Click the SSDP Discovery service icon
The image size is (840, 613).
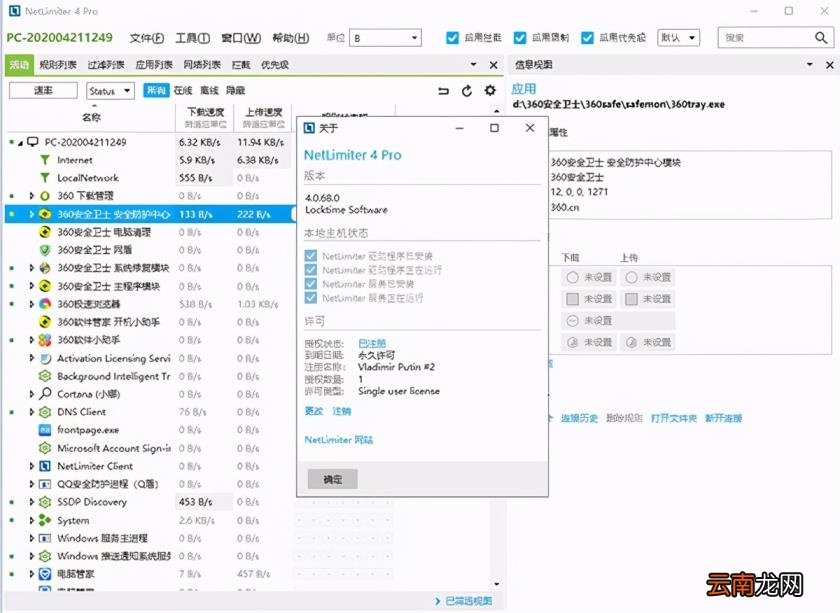(46, 502)
